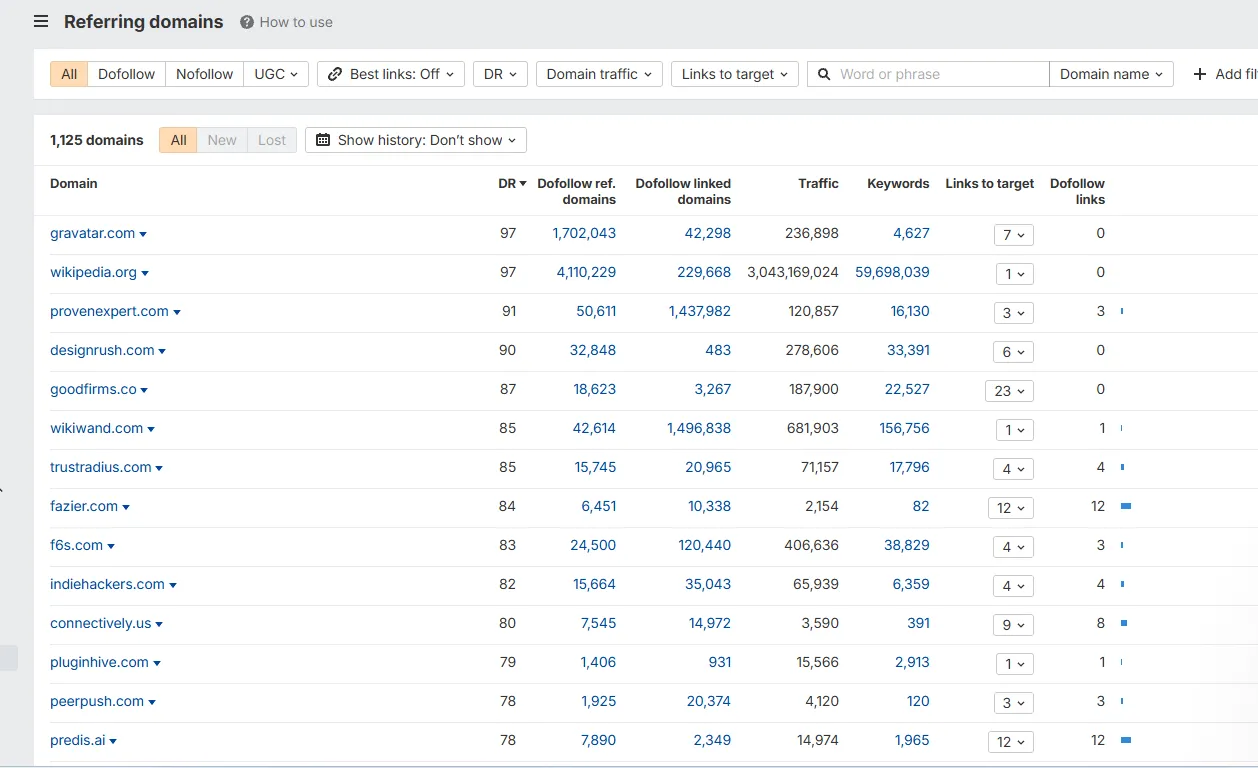Click traffic value 3,043,169,024 for wikipedia.org
The height and width of the screenshot is (768, 1258).
793,272
